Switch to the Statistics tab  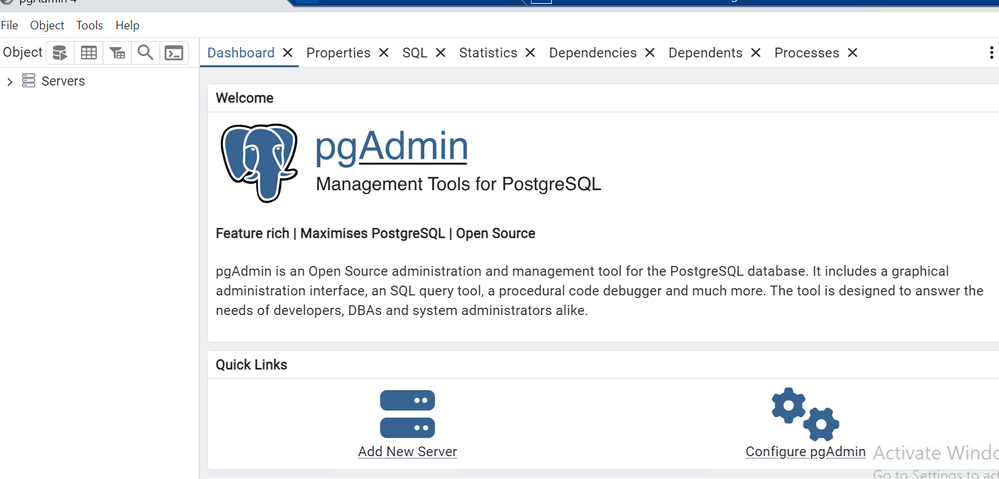point(488,53)
